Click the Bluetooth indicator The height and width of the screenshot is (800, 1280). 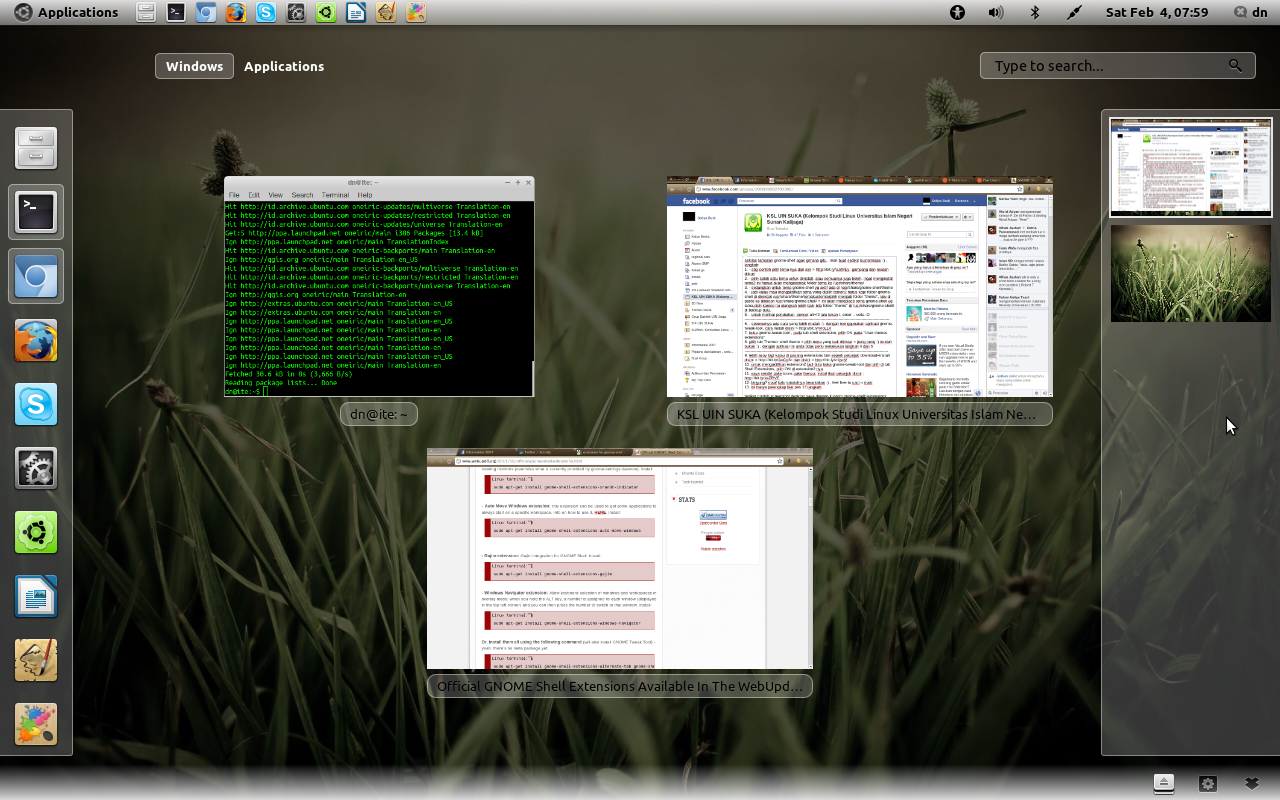click(x=1035, y=13)
